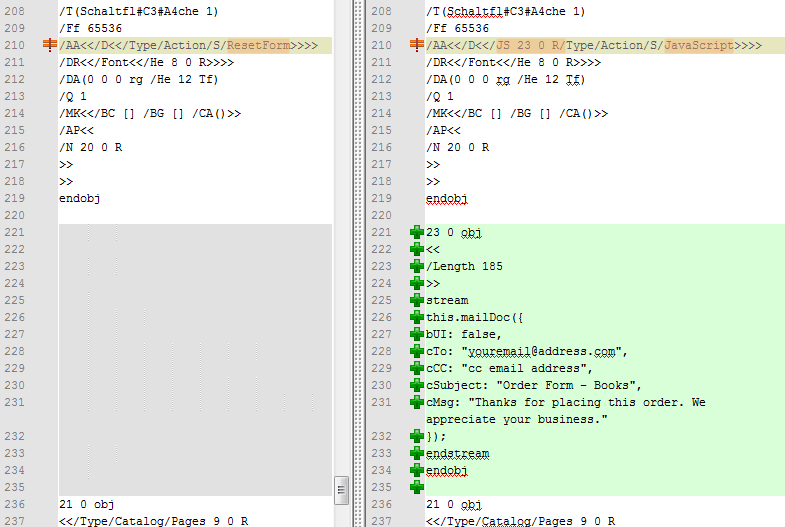Click line number 236 in the left pane
Viewport: 785px width, 527px height.
coord(15,504)
